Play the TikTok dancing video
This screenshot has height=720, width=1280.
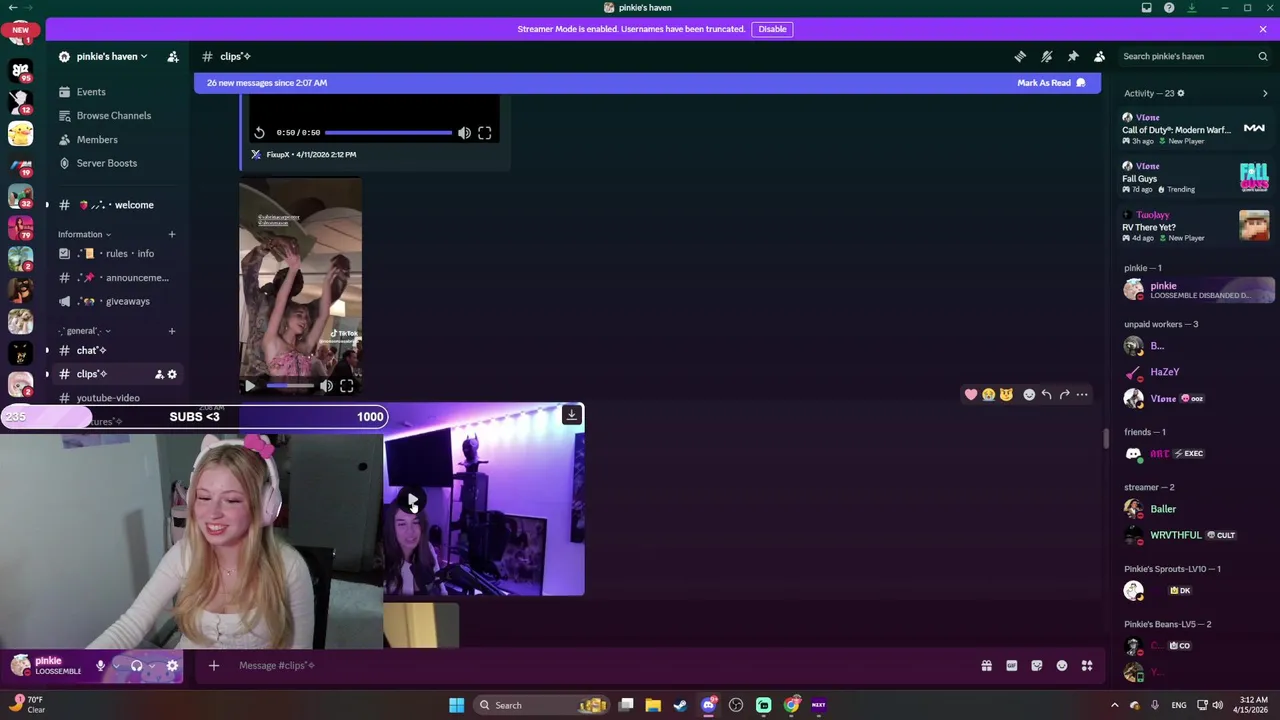coord(250,386)
